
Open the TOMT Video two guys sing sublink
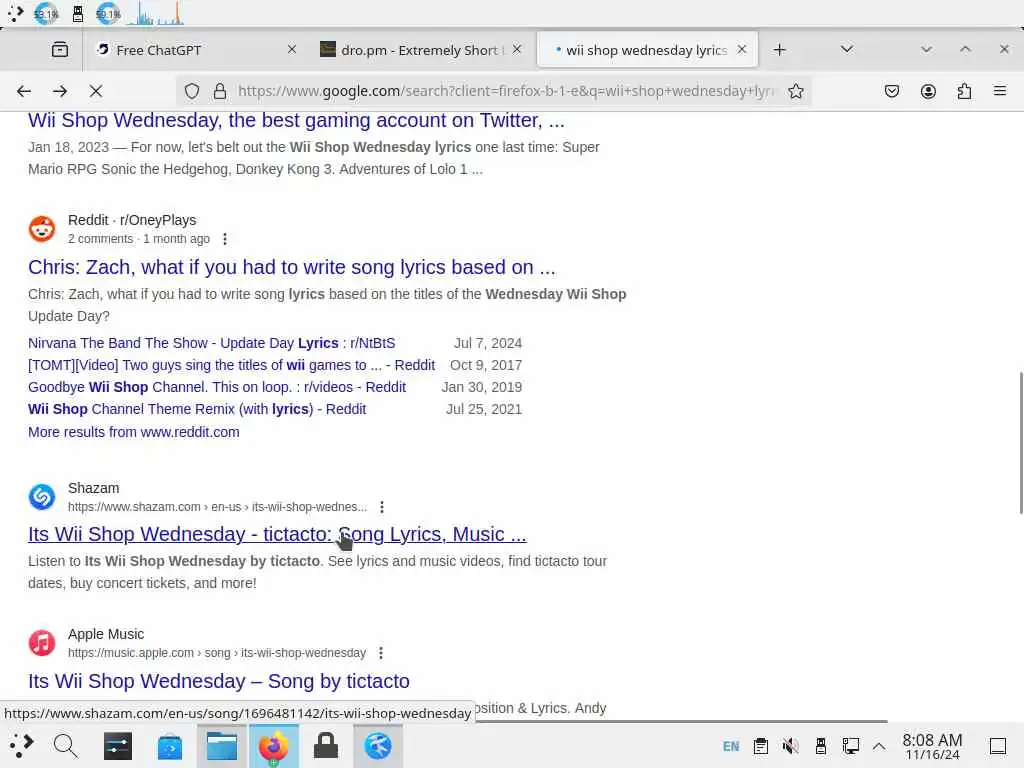(x=231, y=365)
